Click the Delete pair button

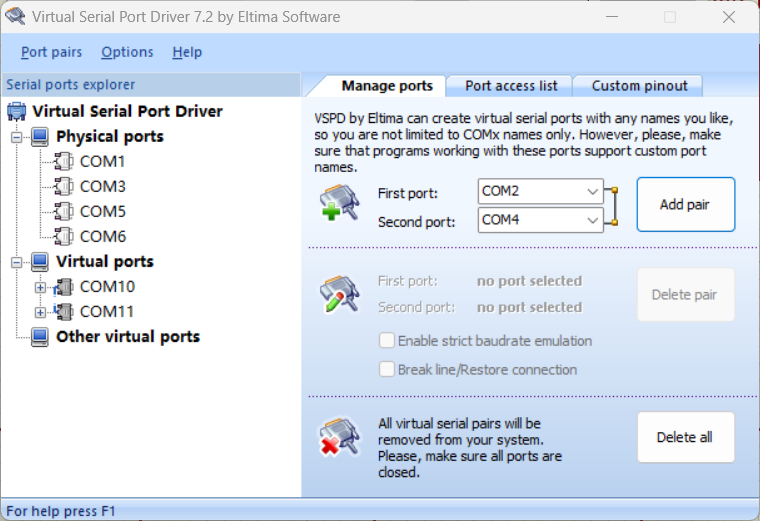coord(685,295)
